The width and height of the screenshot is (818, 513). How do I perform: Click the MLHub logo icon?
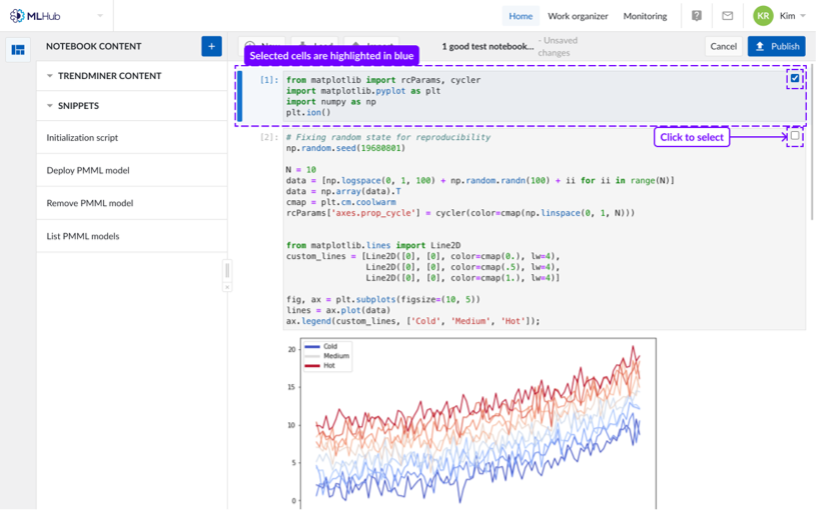[17, 16]
